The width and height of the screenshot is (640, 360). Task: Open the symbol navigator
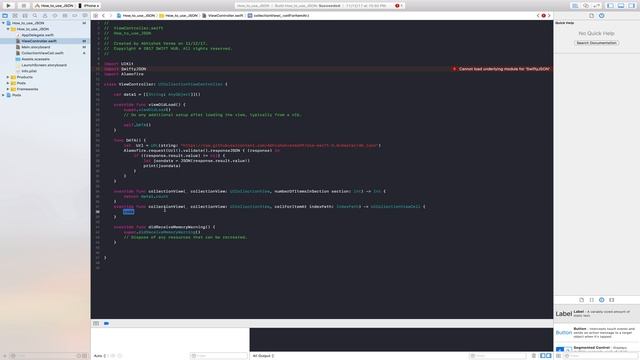tap(25, 16)
